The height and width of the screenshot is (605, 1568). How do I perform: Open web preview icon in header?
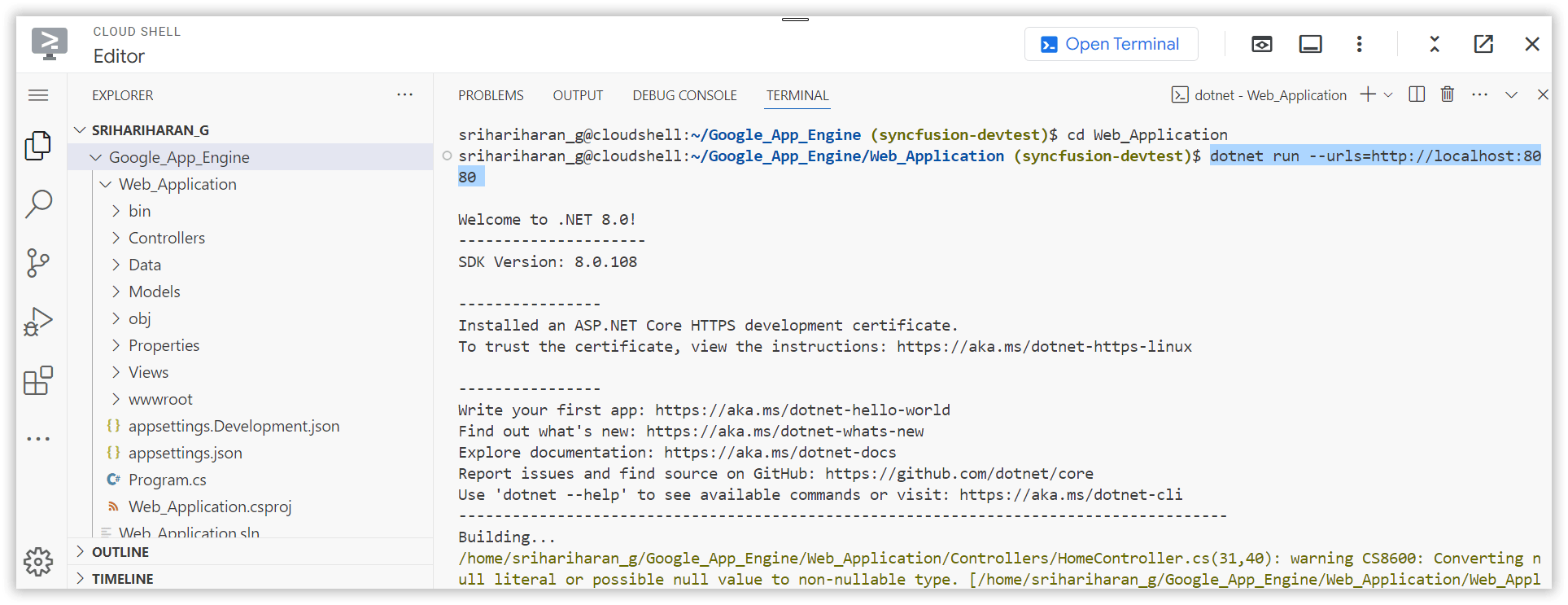pos(1262,44)
